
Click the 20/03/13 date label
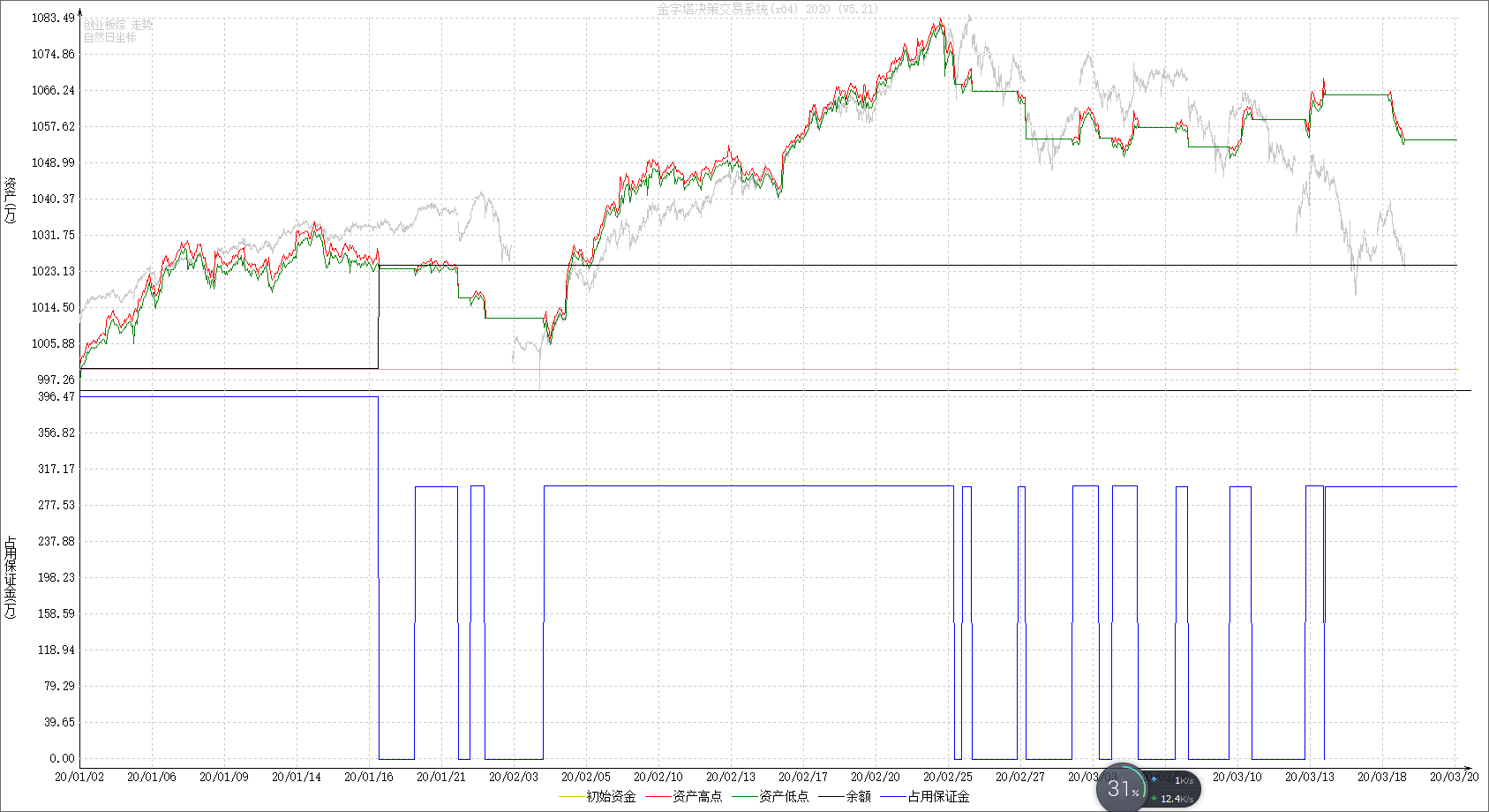(x=1310, y=777)
